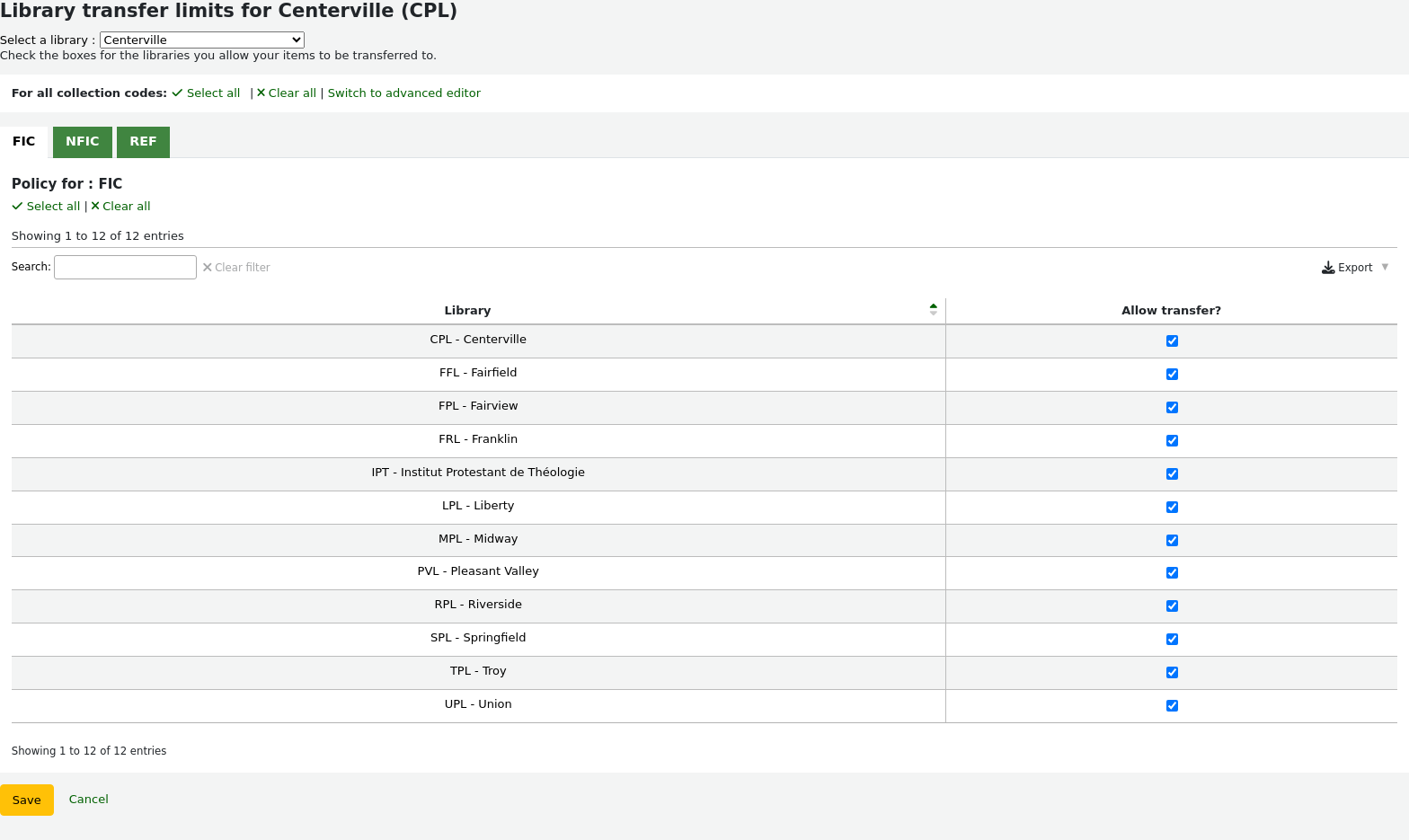This screenshot has height=840, width=1409.
Task: Click the FIC policy Select all checkmark
Action: click(17, 207)
